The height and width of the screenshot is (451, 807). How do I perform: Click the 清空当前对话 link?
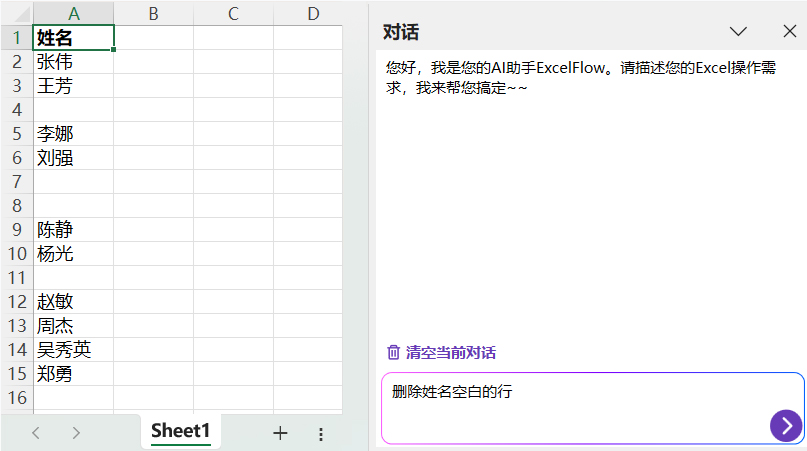pos(450,353)
